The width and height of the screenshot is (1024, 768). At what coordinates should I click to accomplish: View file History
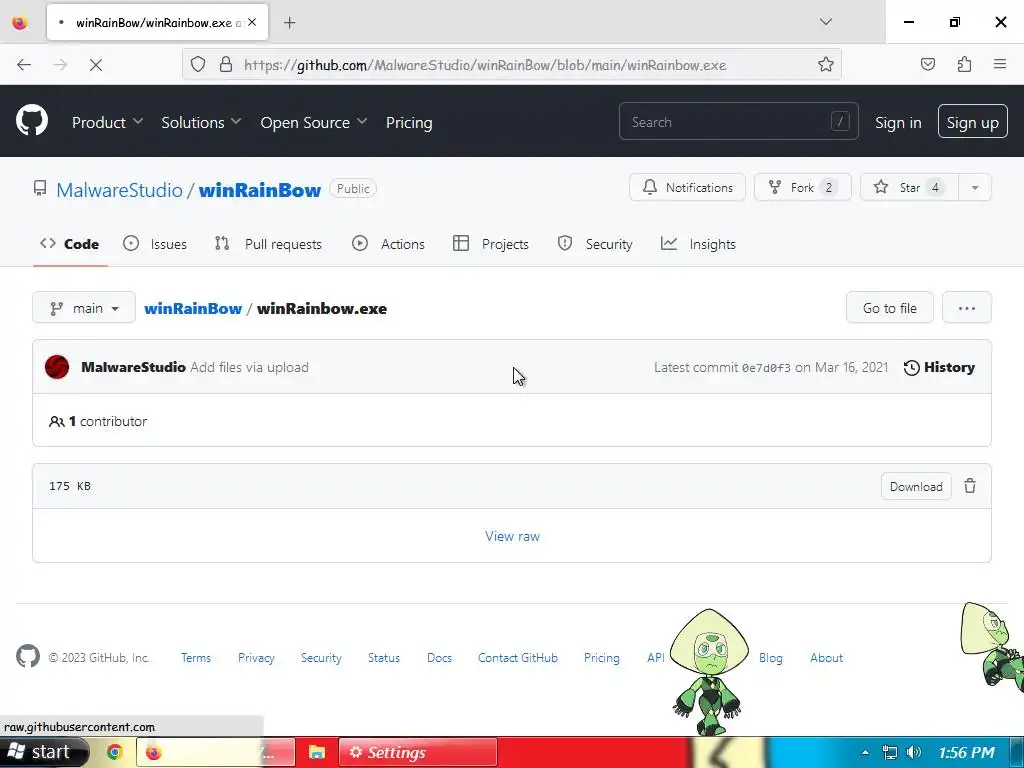click(939, 367)
